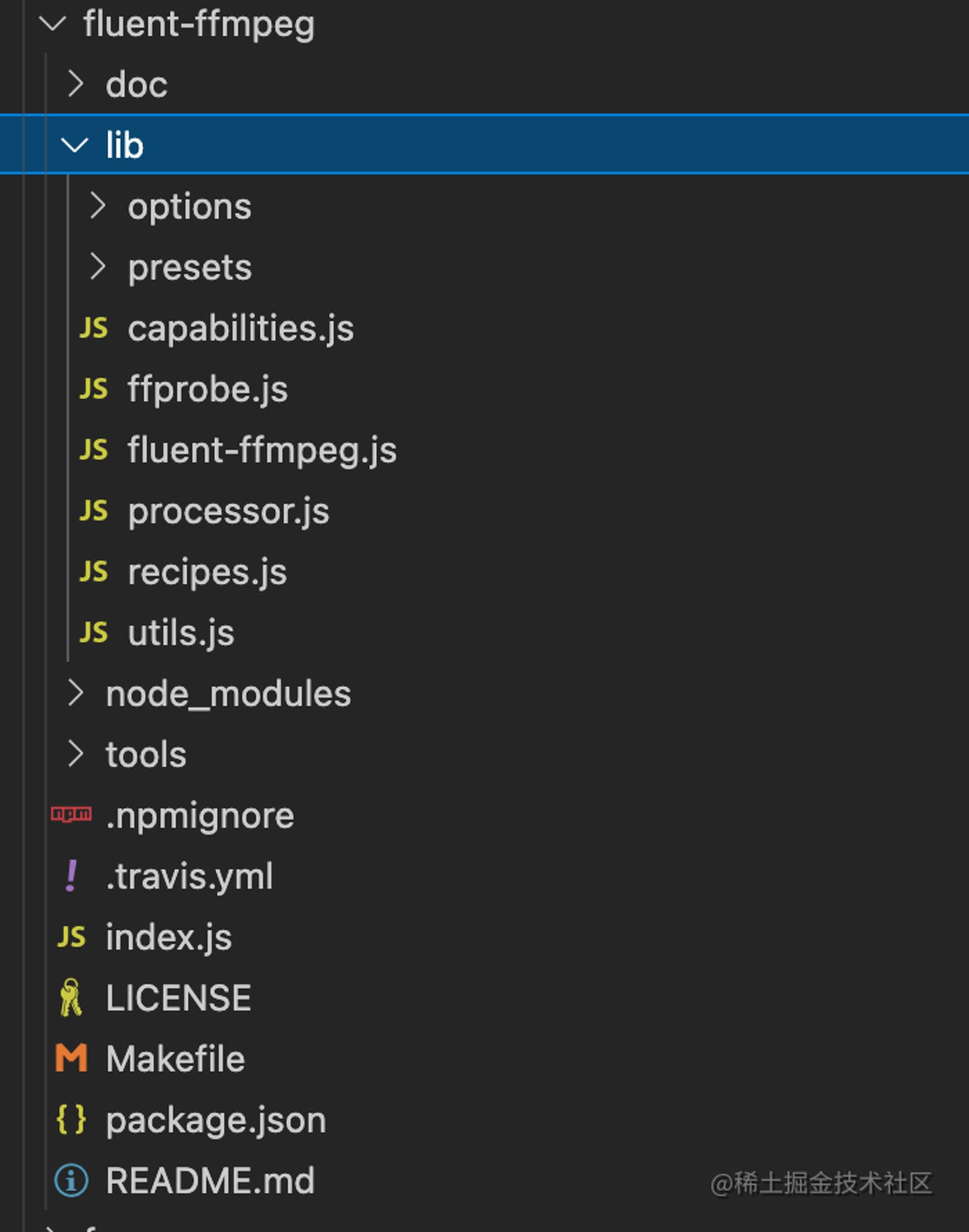Click the info icon beside README.md
969x1232 pixels.
point(71,1180)
